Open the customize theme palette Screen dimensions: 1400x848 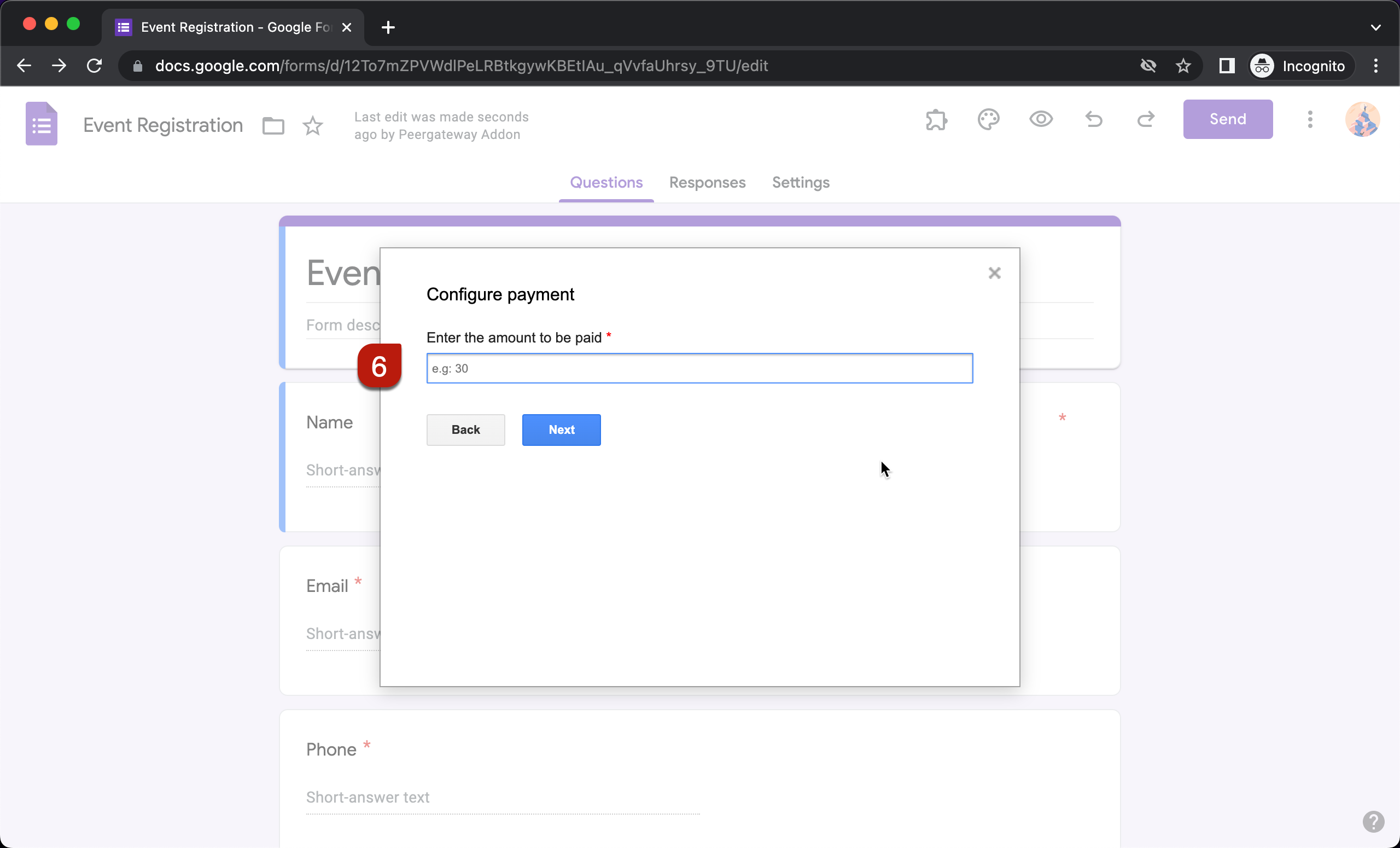tap(988, 119)
